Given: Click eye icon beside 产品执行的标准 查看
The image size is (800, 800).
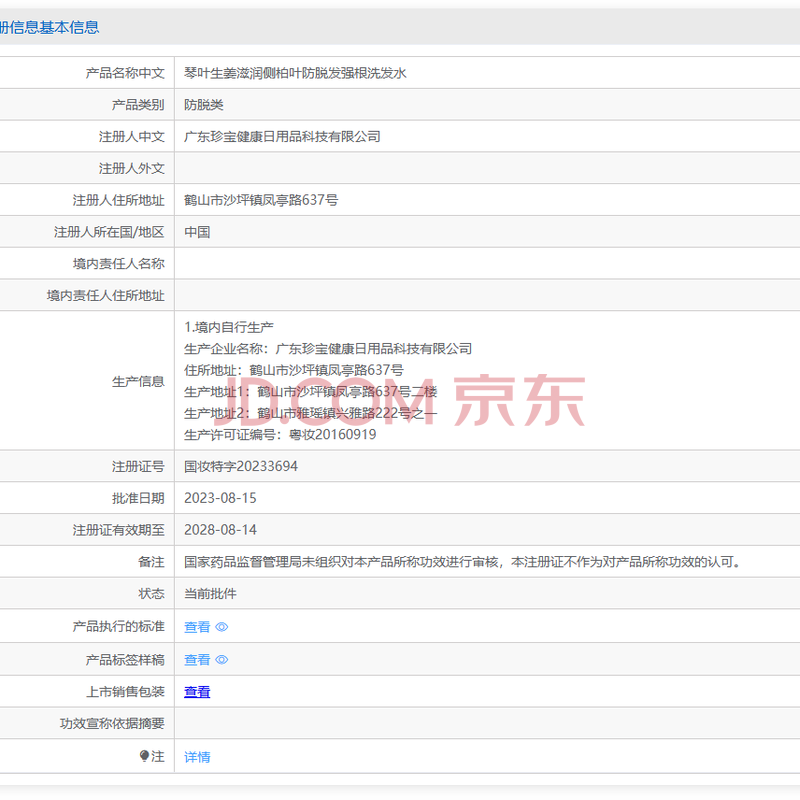Looking at the screenshot, I should (221, 627).
